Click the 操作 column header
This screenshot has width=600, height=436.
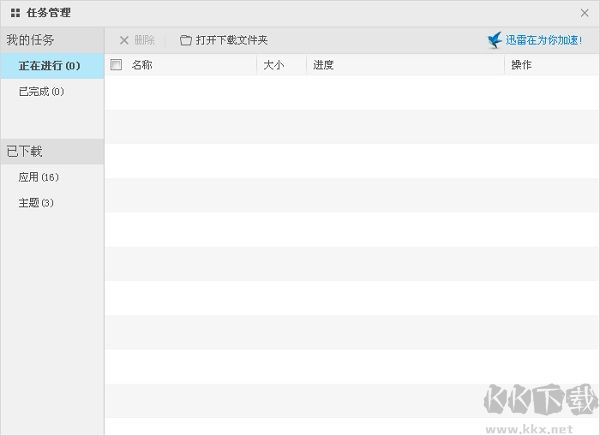tap(522, 65)
